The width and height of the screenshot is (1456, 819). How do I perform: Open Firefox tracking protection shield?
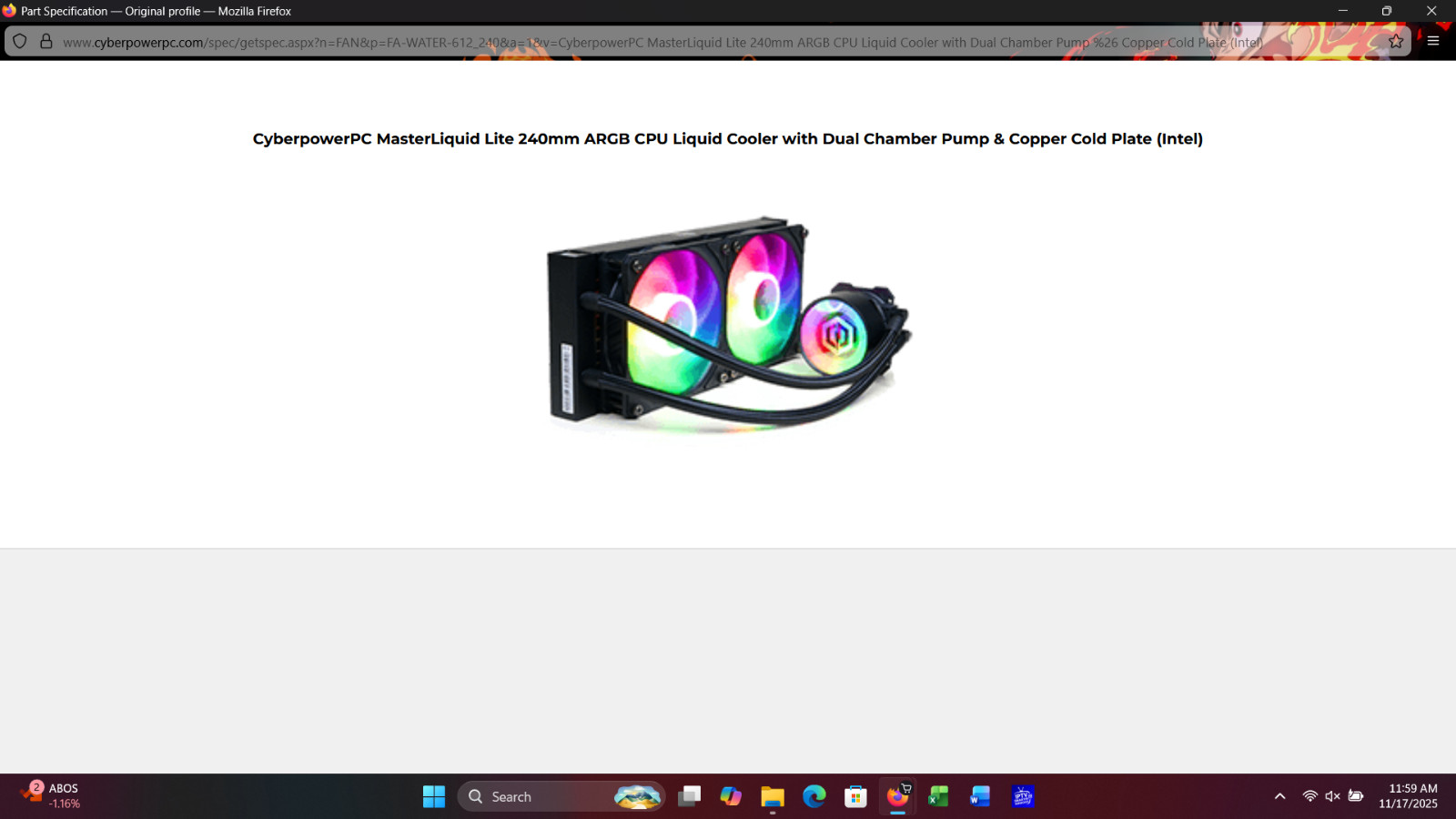(x=20, y=41)
